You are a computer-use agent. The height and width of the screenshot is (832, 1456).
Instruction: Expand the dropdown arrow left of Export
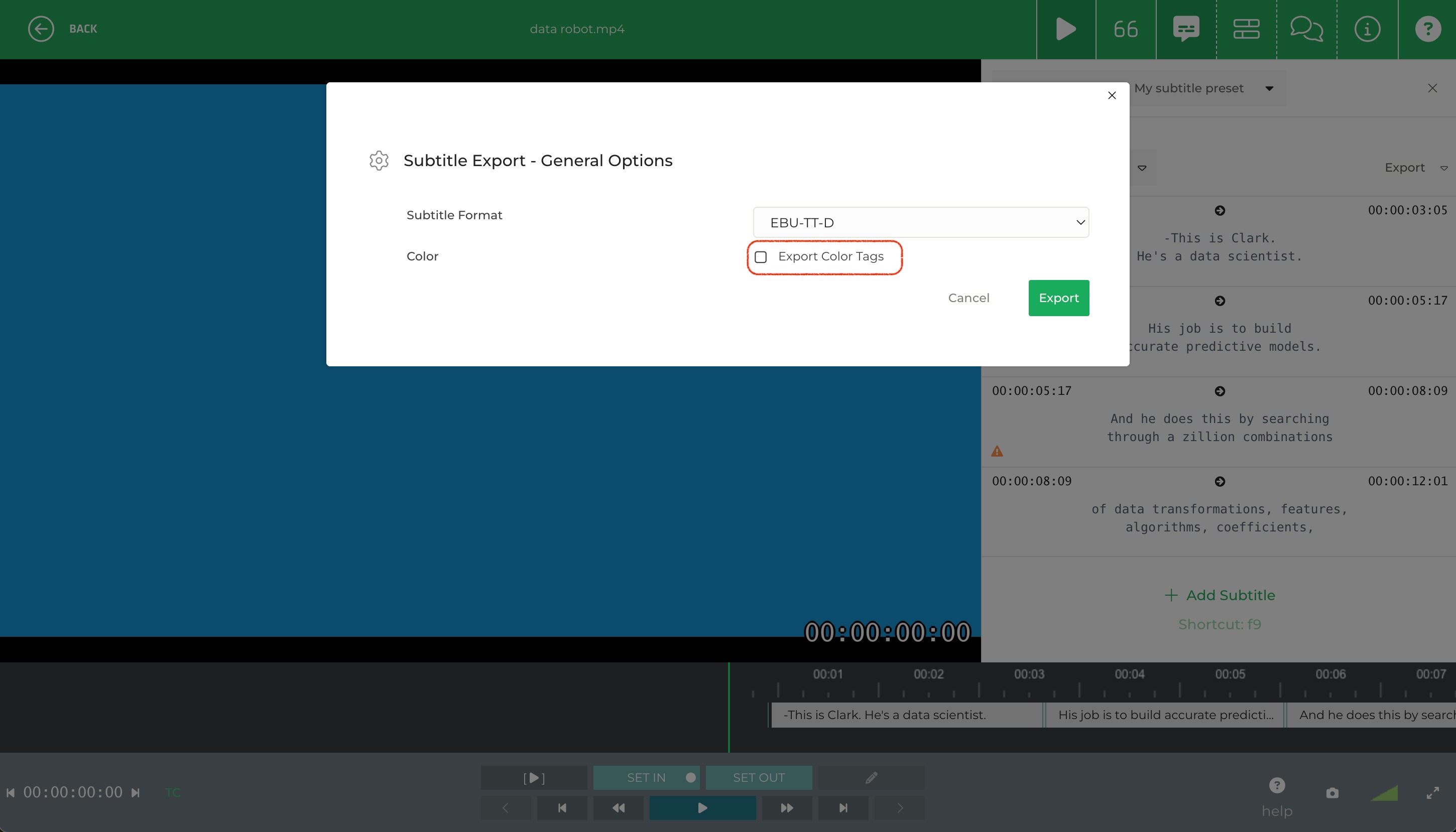(x=1142, y=168)
